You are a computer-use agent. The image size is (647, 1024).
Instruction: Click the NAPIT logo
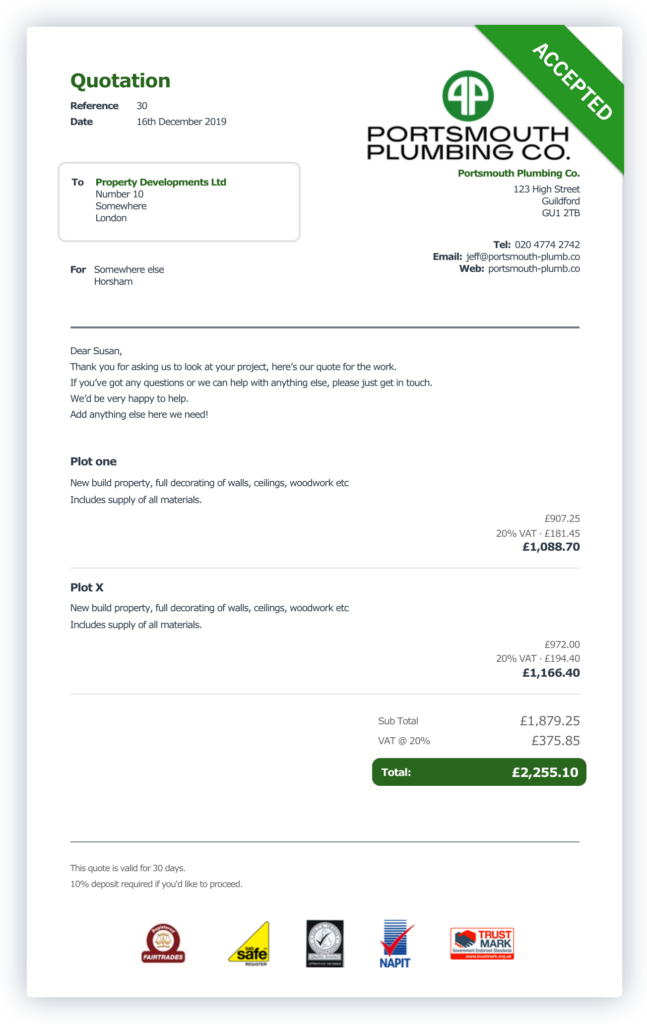point(396,944)
